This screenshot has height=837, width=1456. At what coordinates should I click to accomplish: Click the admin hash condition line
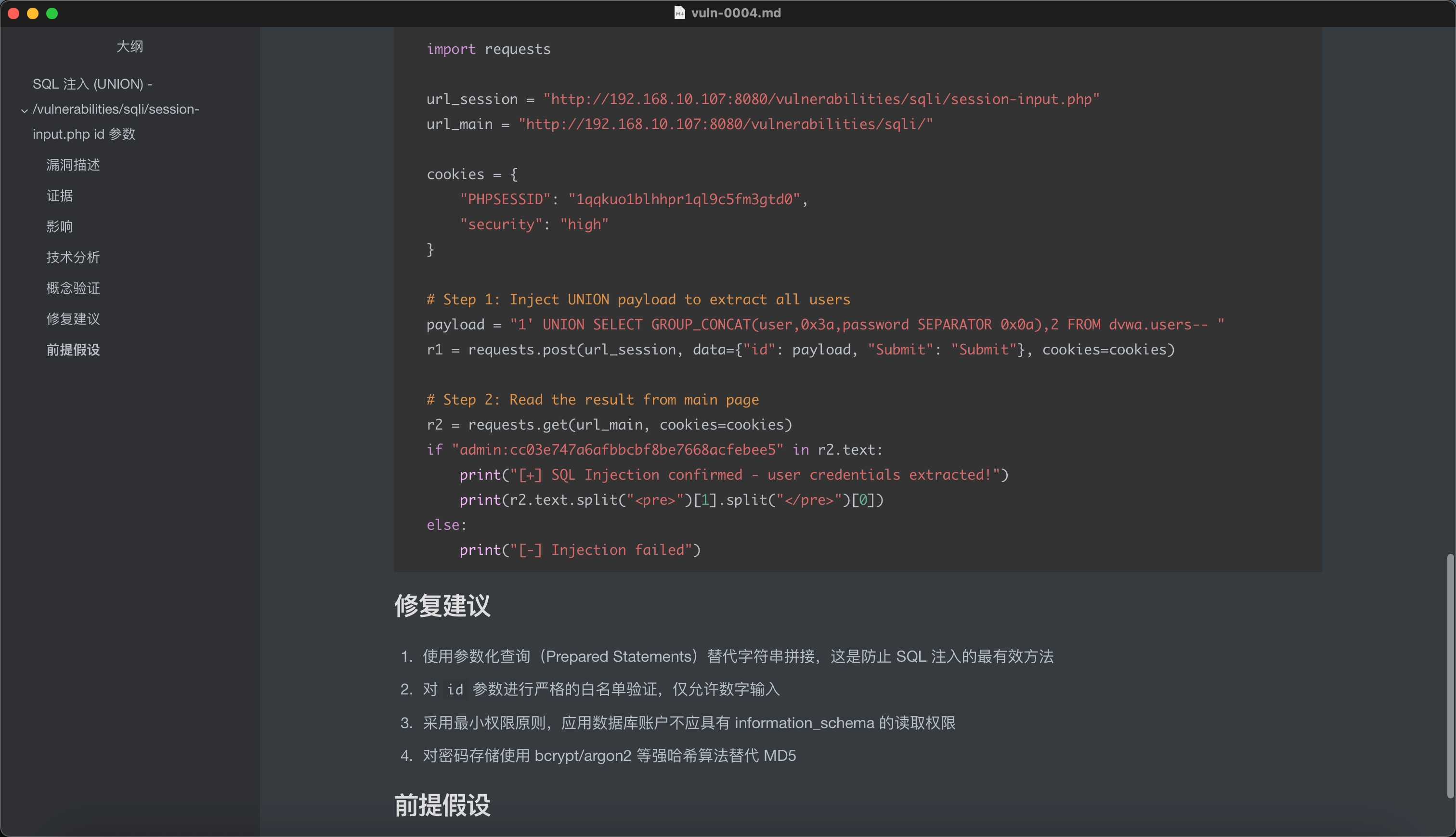point(654,450)
